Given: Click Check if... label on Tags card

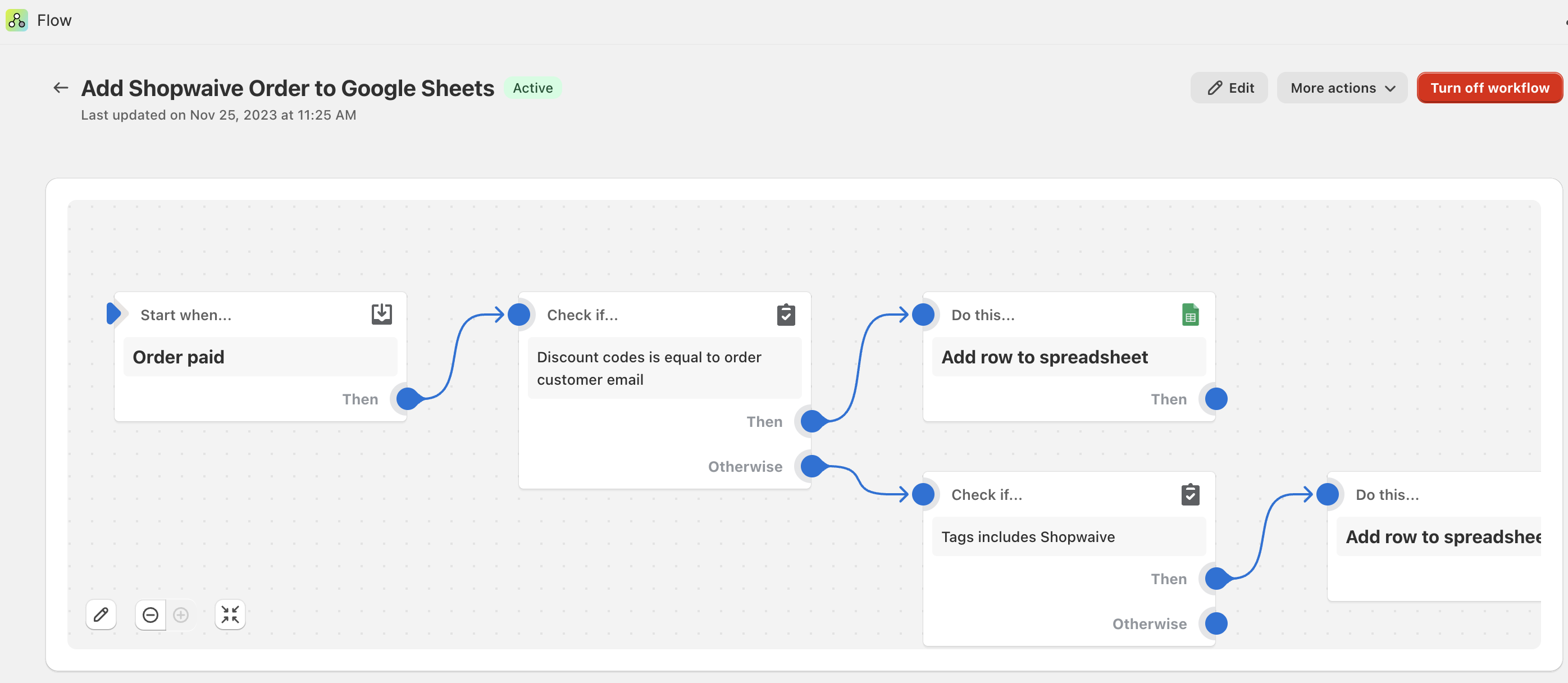Looking at the screenshot, I should [x=986, y=494].
